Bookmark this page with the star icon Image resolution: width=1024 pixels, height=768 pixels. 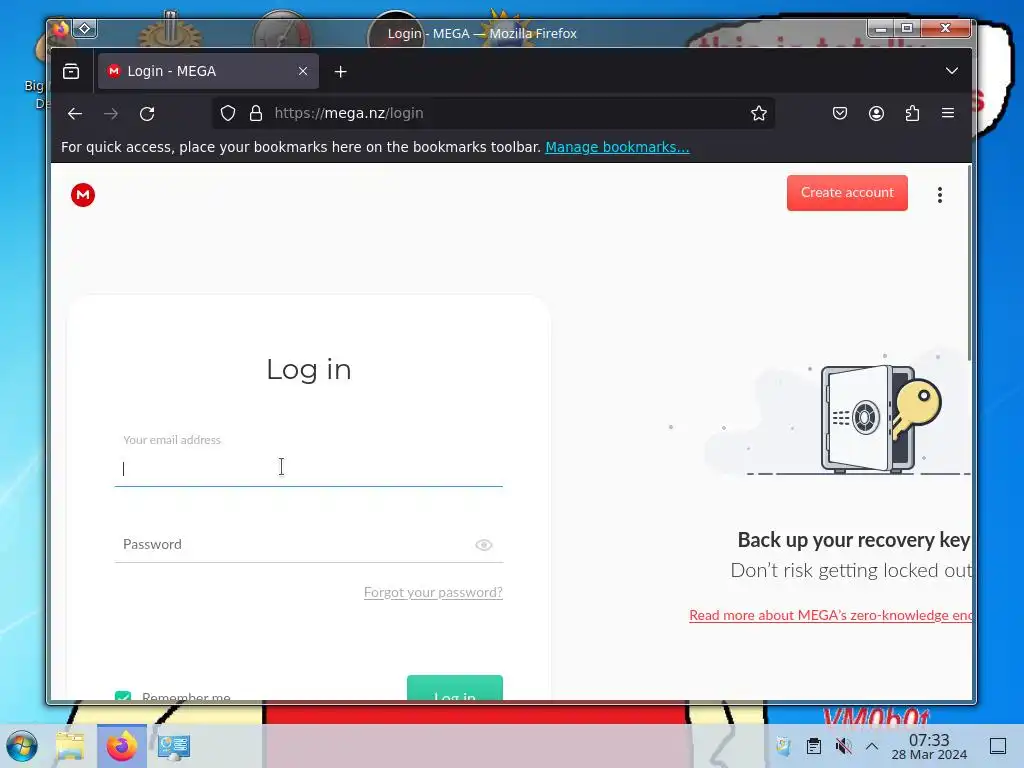click(758, 114)
